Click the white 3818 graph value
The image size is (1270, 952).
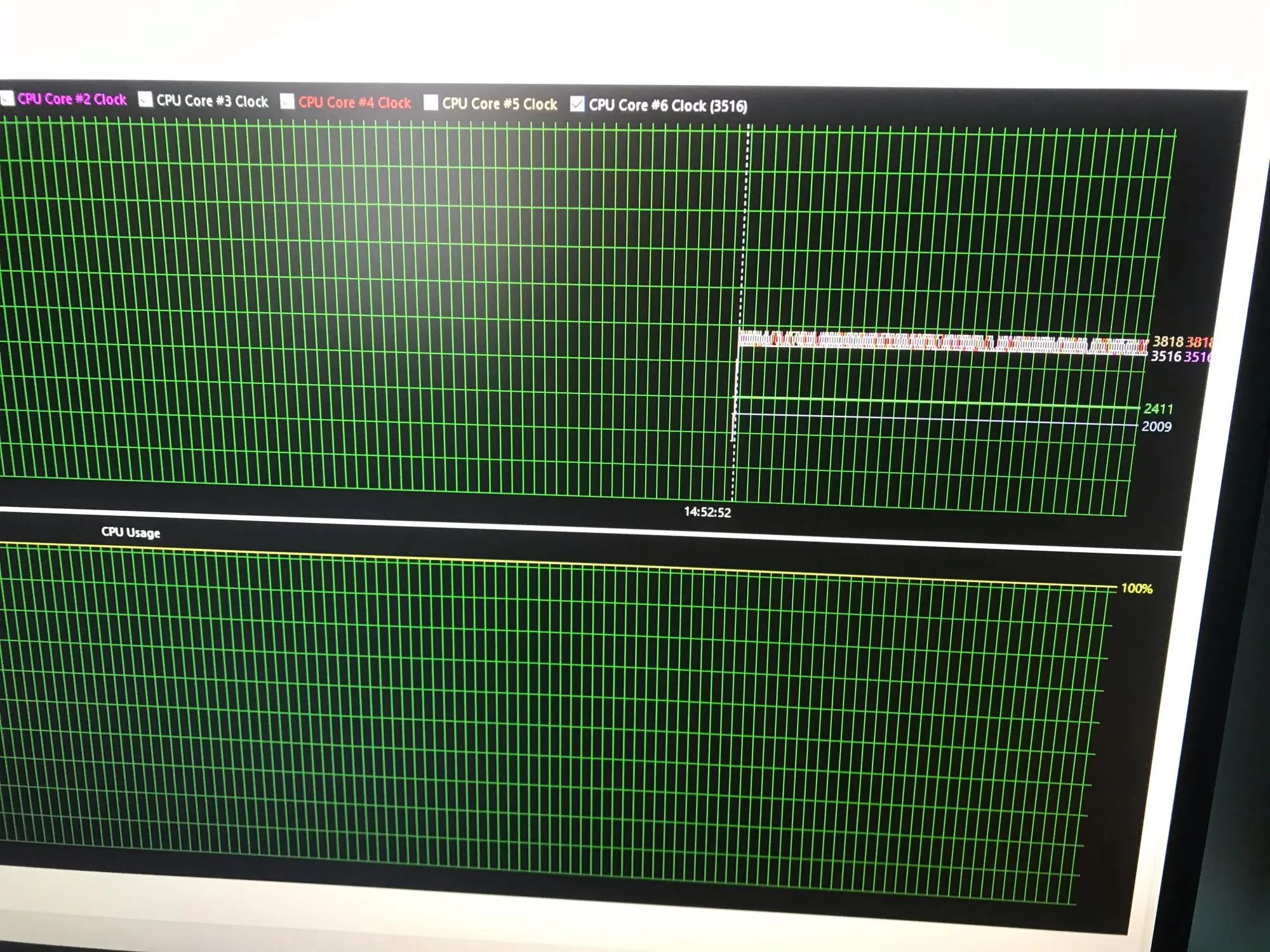[x=1167, y=341]
